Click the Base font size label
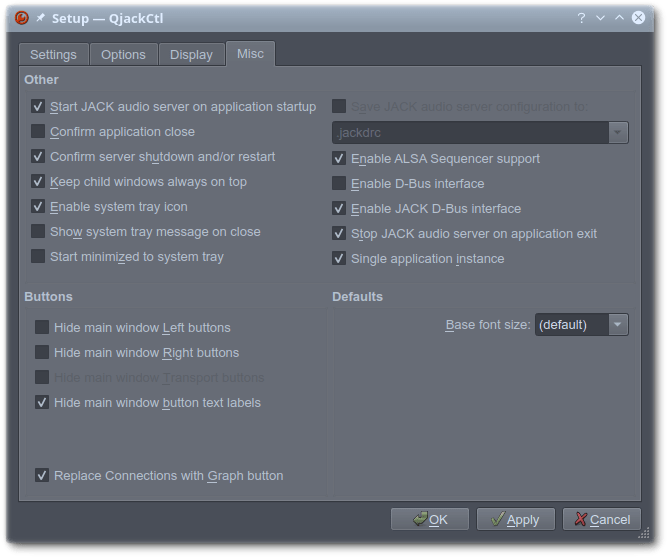 488,325
